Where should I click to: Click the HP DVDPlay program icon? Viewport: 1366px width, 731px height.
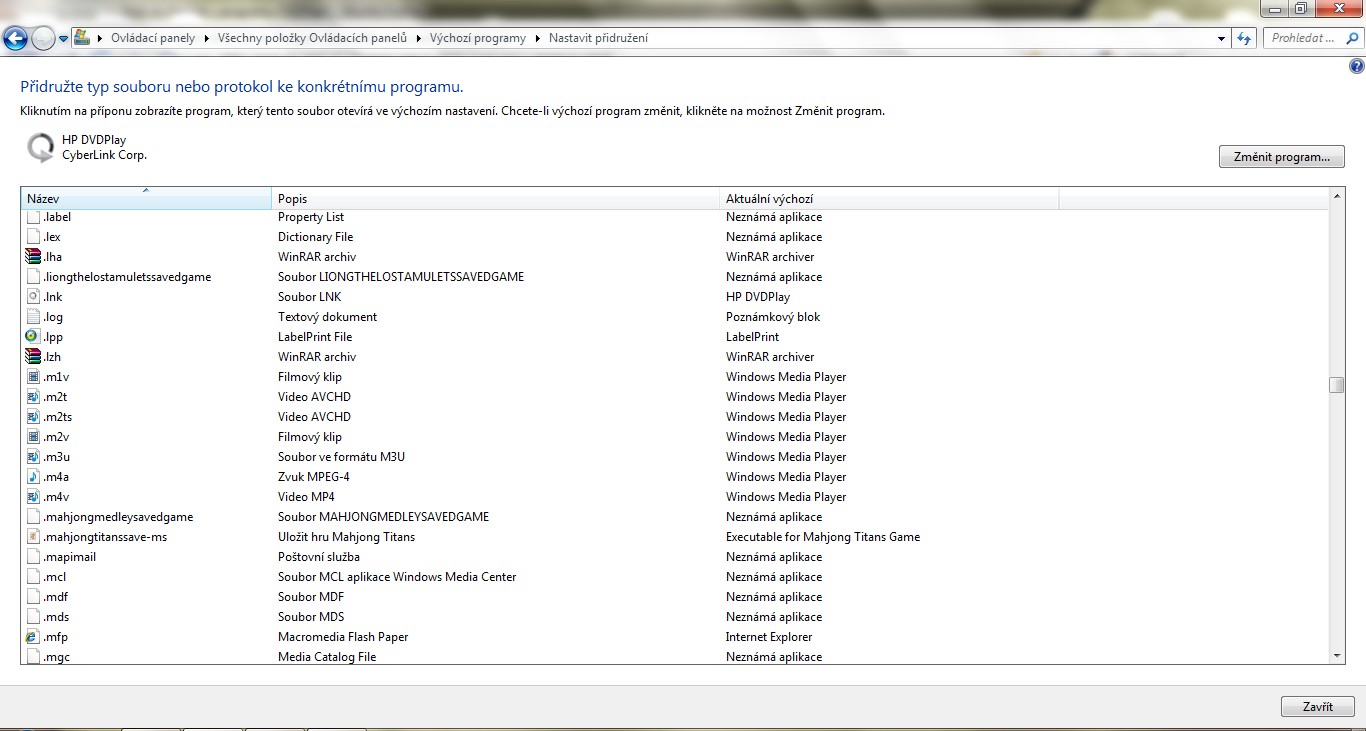point(40,148)
